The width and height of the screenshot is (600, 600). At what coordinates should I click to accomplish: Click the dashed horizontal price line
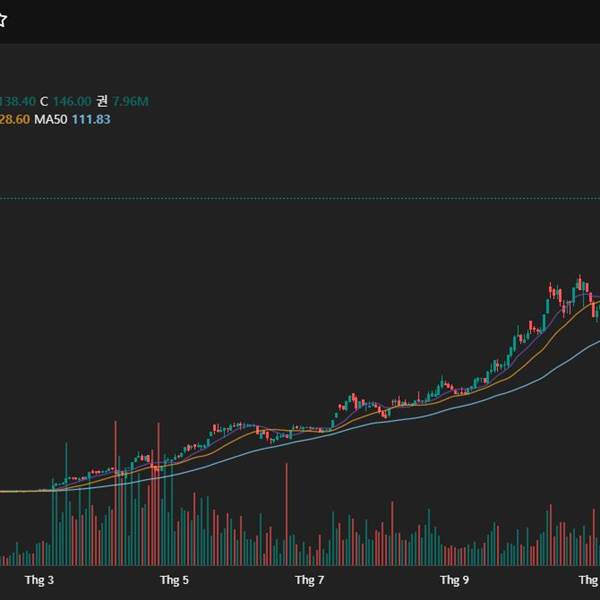[x=300, y=199]
